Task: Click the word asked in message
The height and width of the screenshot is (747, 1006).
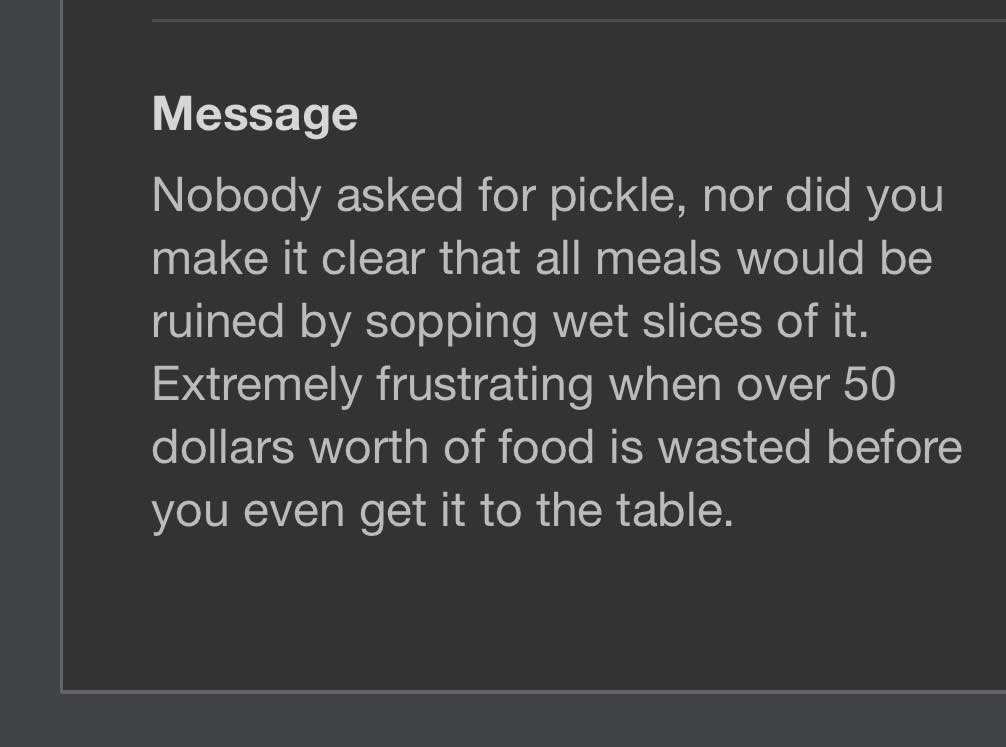Action: 399,195
